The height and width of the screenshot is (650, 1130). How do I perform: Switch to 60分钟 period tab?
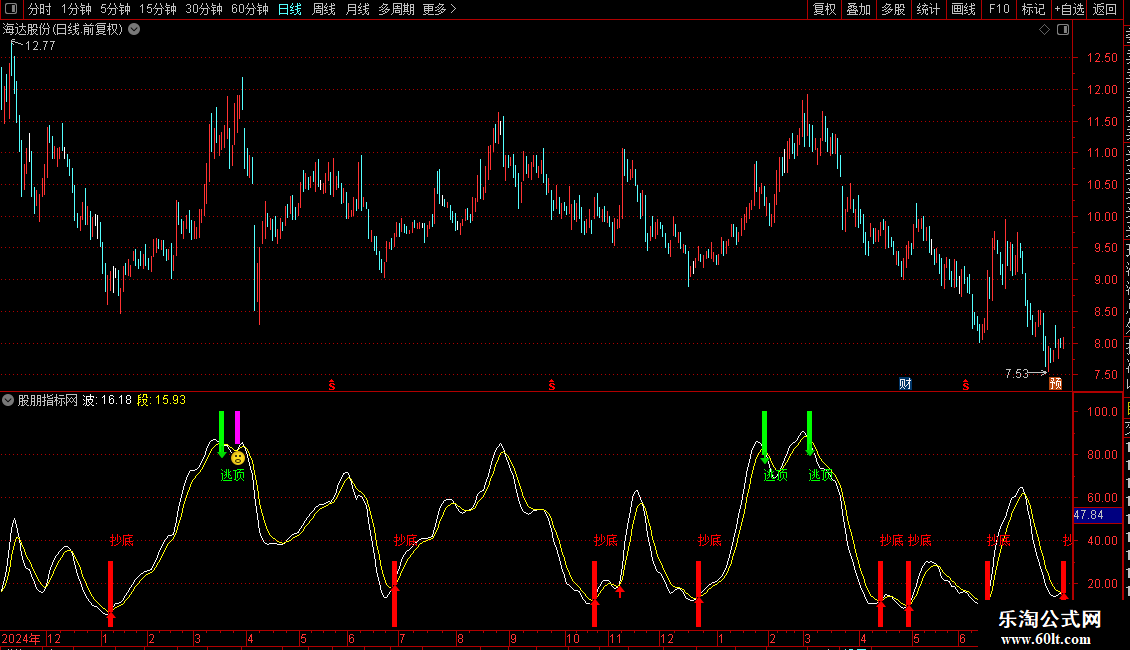pos(249,9)
